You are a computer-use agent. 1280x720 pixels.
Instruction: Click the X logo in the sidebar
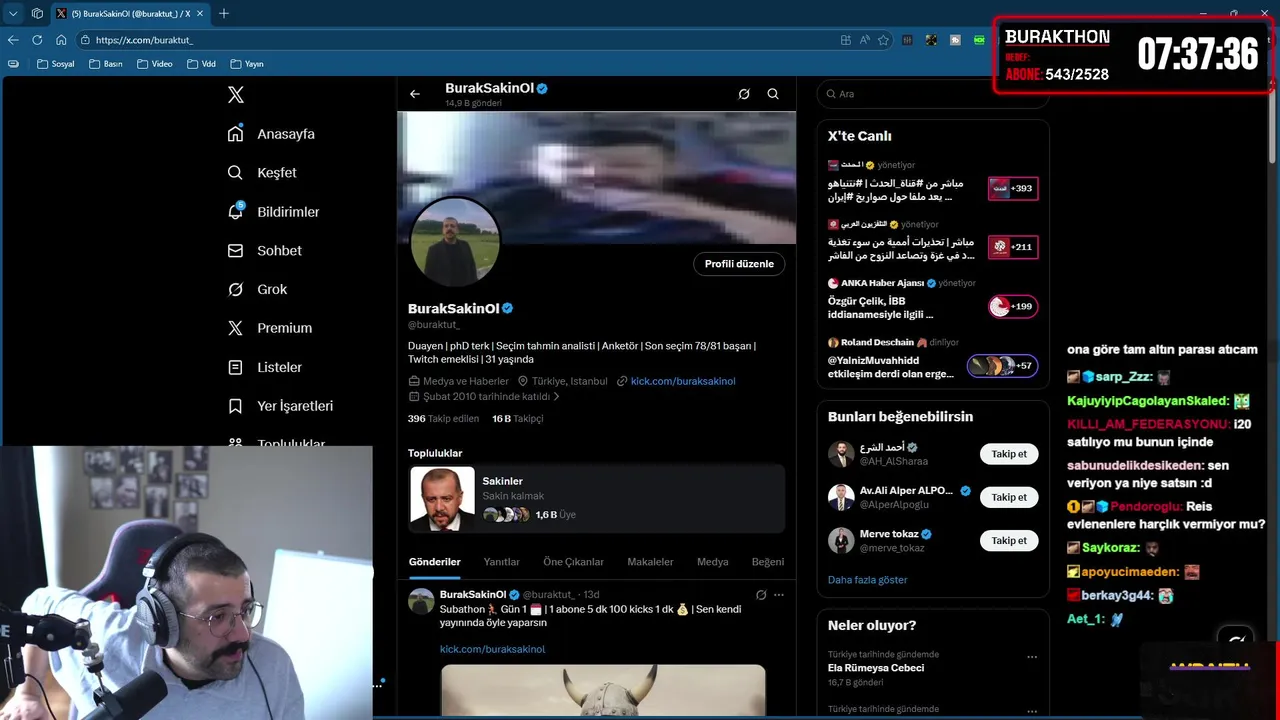point(236,95)
